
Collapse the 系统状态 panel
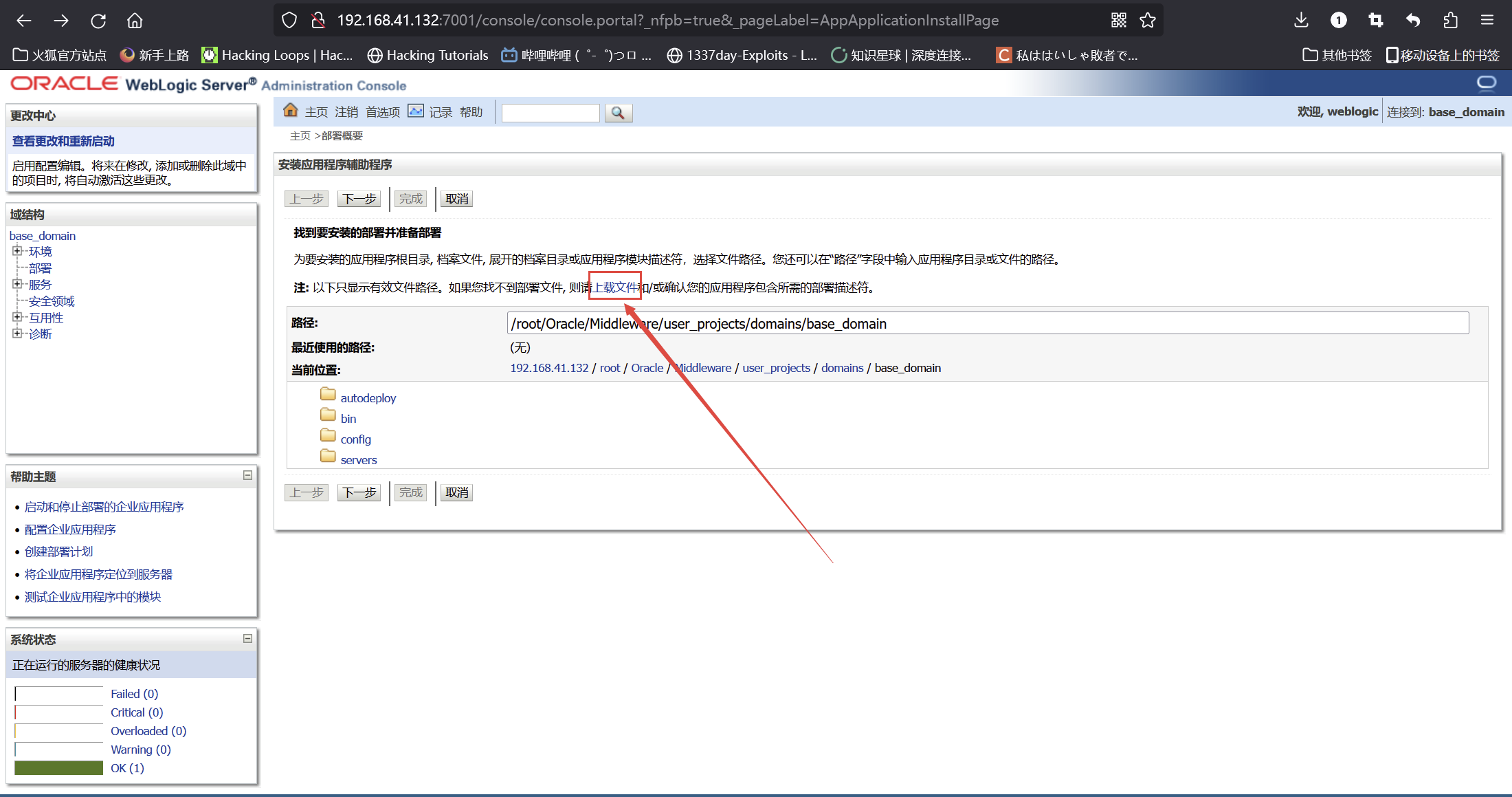[x=248, y=639]
